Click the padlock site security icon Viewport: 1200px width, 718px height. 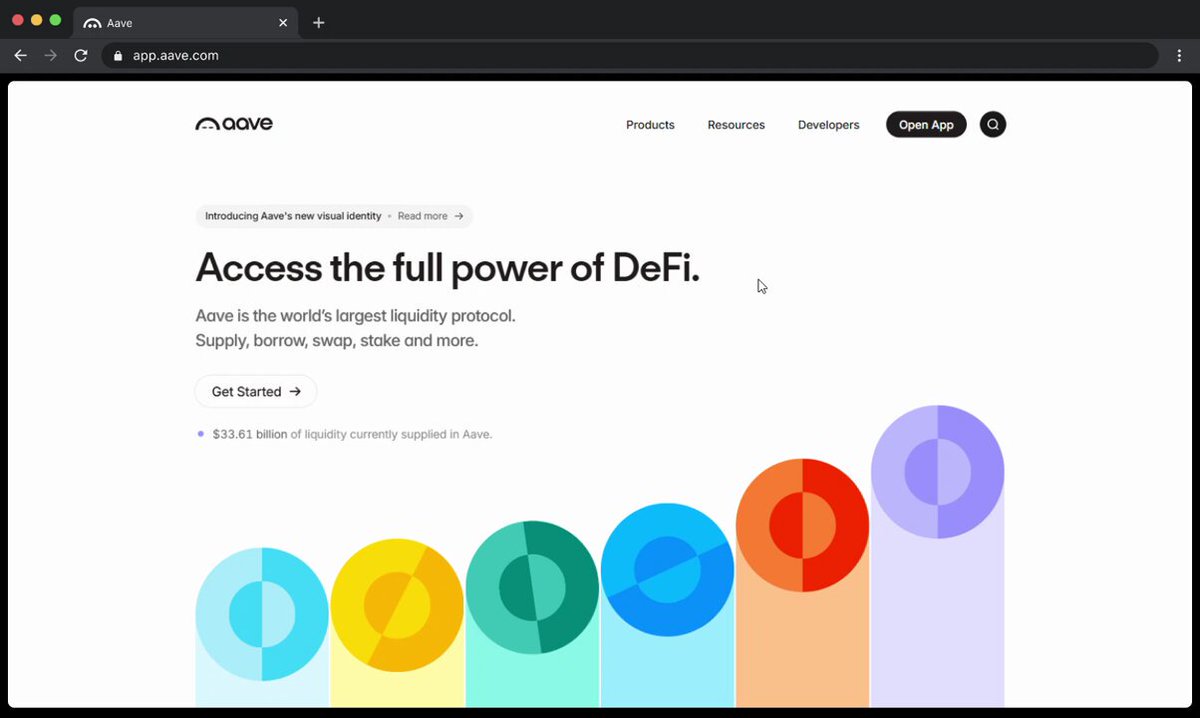click(118, 56)
